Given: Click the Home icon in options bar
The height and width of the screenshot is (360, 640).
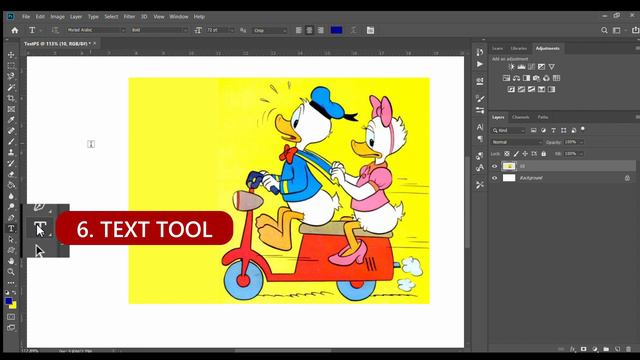Looking at the screenshot, I should point(15,30).
